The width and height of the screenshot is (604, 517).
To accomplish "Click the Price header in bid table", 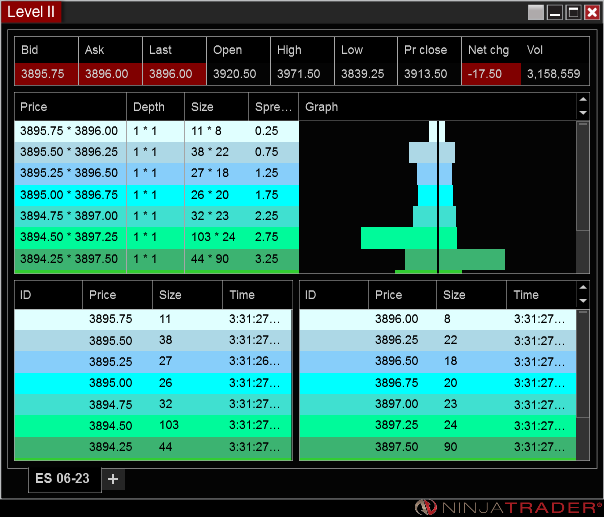I will pyautogui.click(x=117, y=295).
